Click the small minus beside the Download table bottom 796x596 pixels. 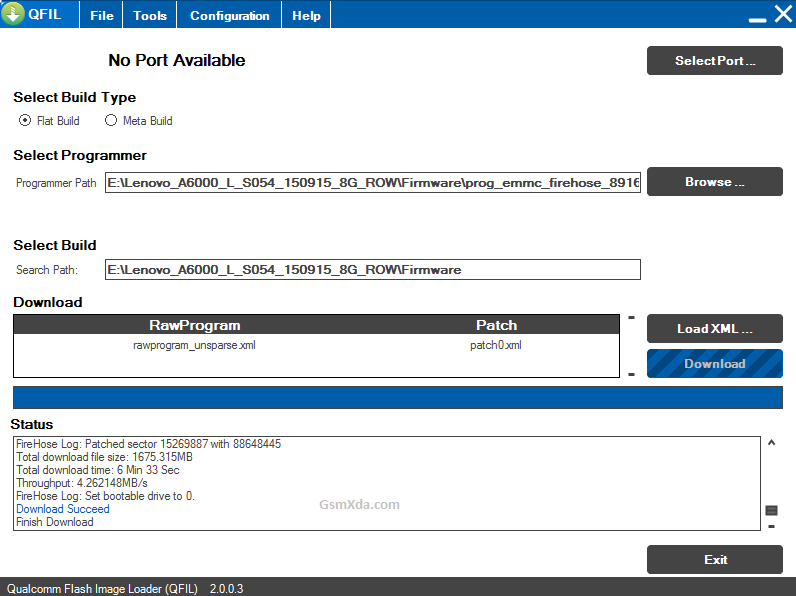tap(632, 375)
